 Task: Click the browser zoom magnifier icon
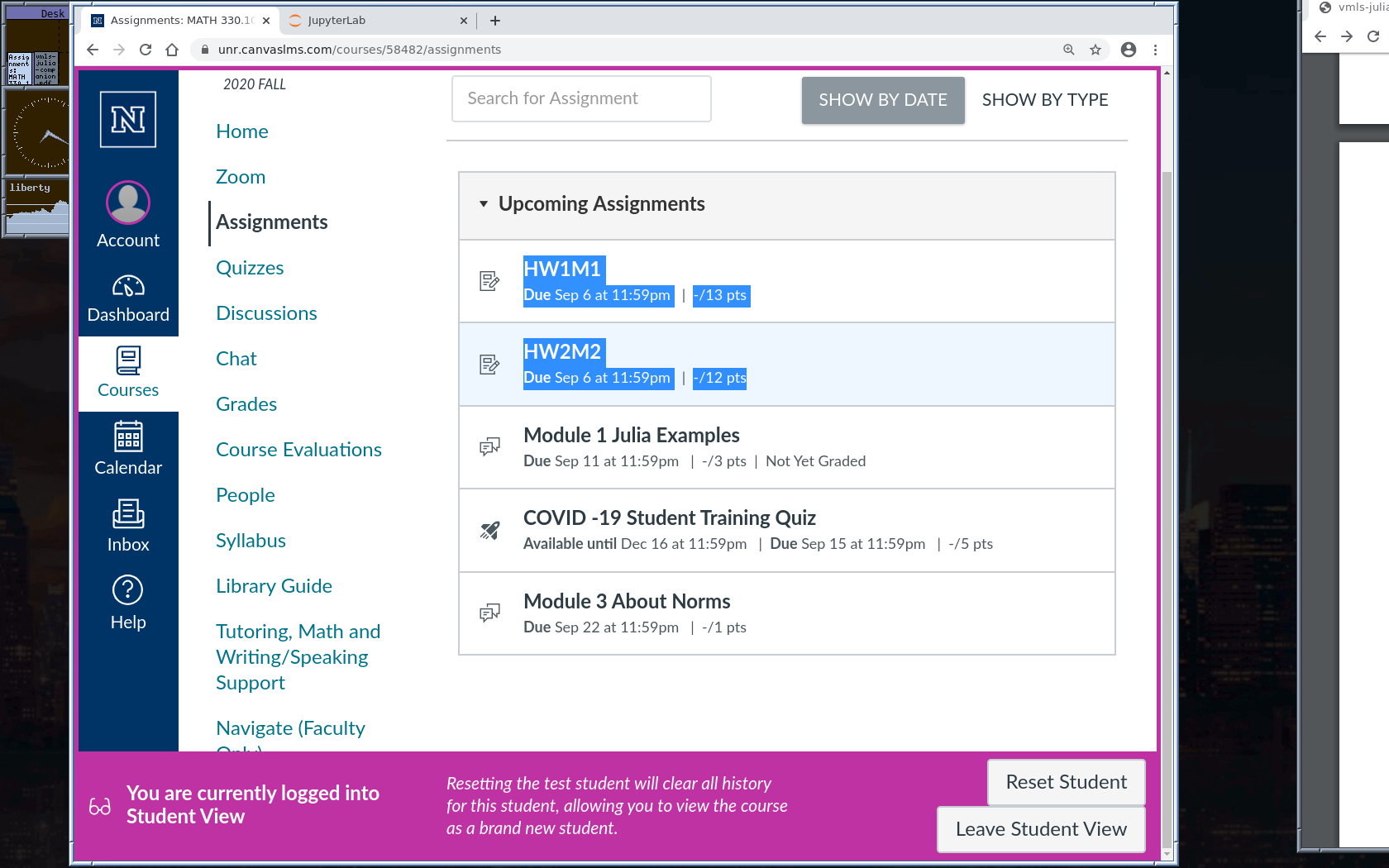point(1069,50)
